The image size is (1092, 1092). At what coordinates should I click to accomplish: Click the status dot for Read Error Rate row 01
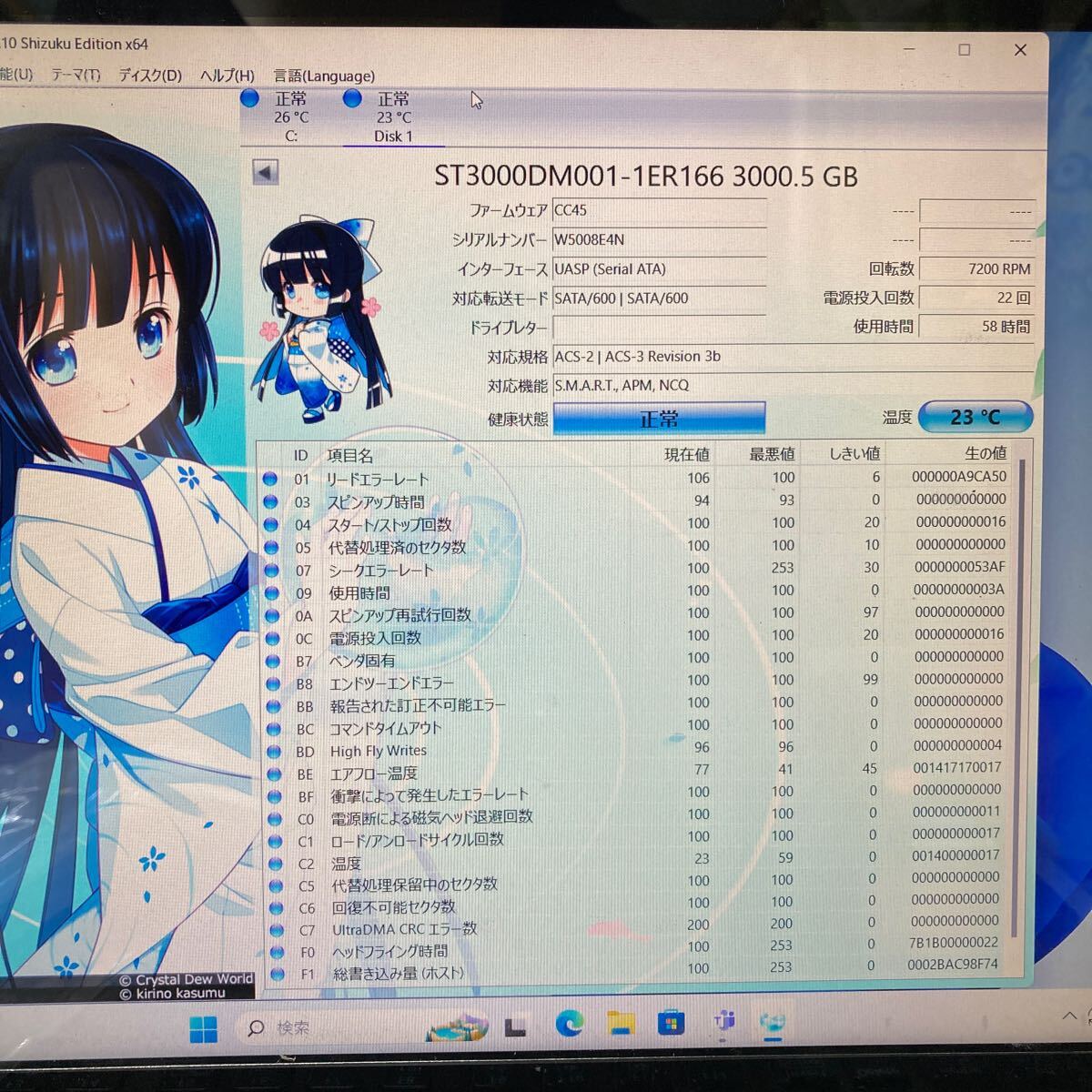click(270, 479)
